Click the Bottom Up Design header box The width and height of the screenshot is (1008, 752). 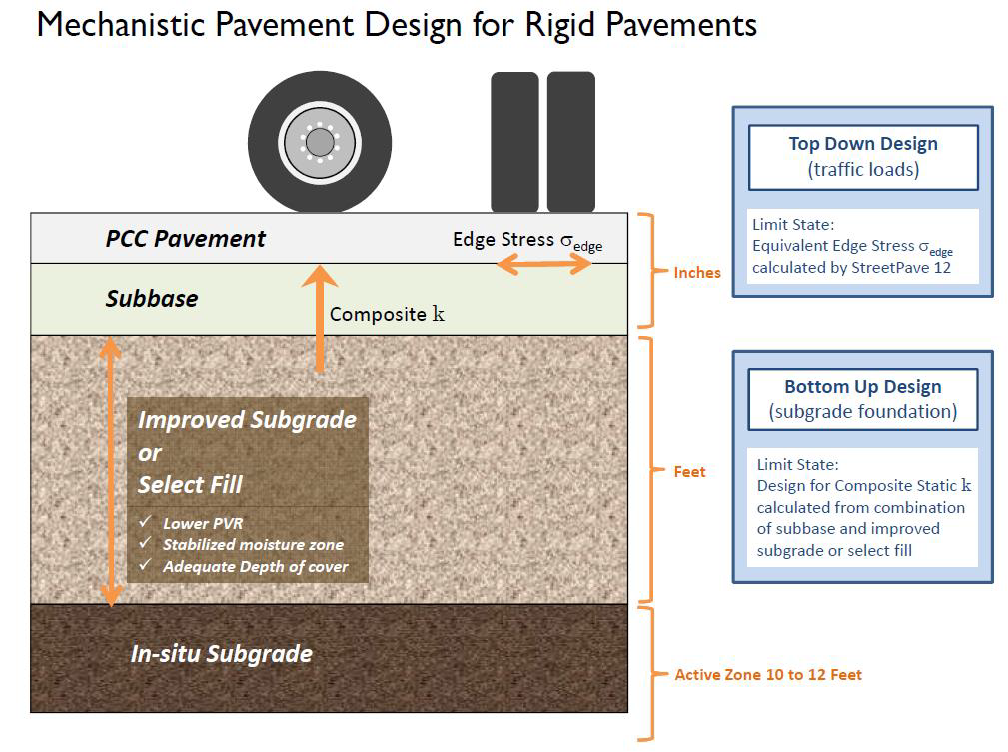click(x=862, y=398)
